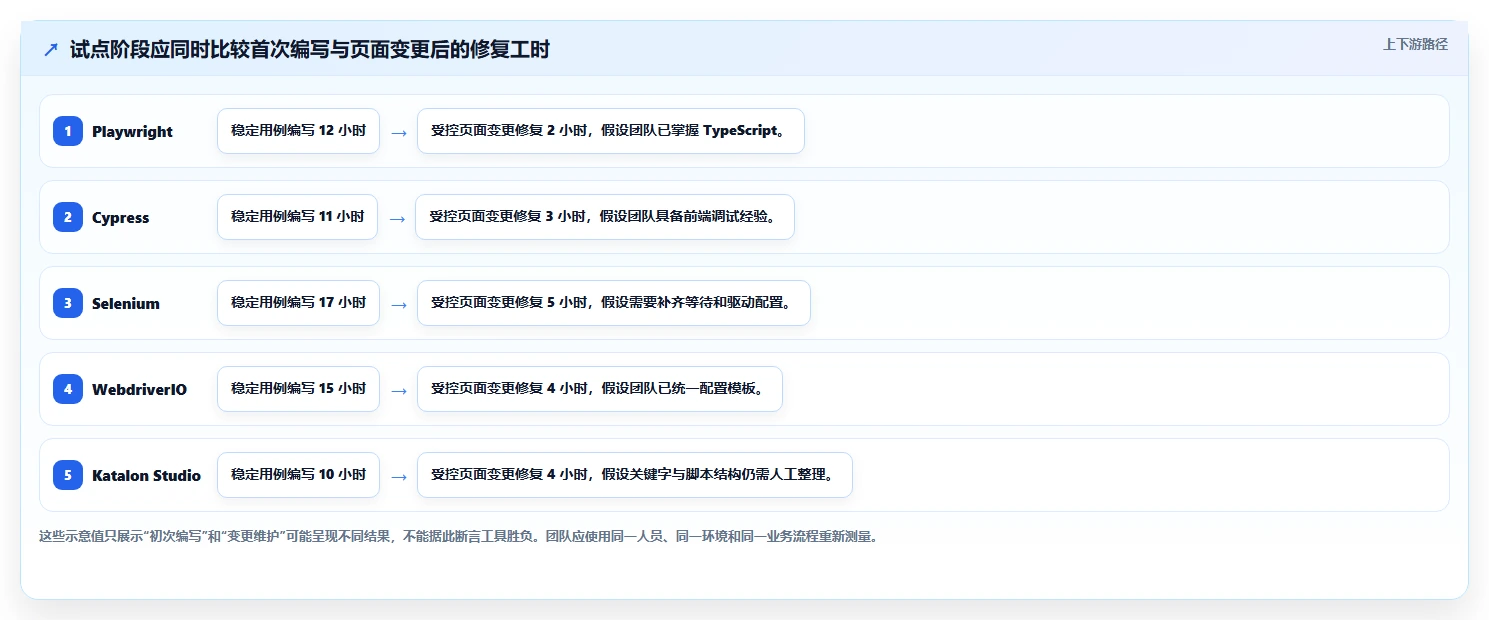Click the number 1 badge for Playwright

[68, 131]
